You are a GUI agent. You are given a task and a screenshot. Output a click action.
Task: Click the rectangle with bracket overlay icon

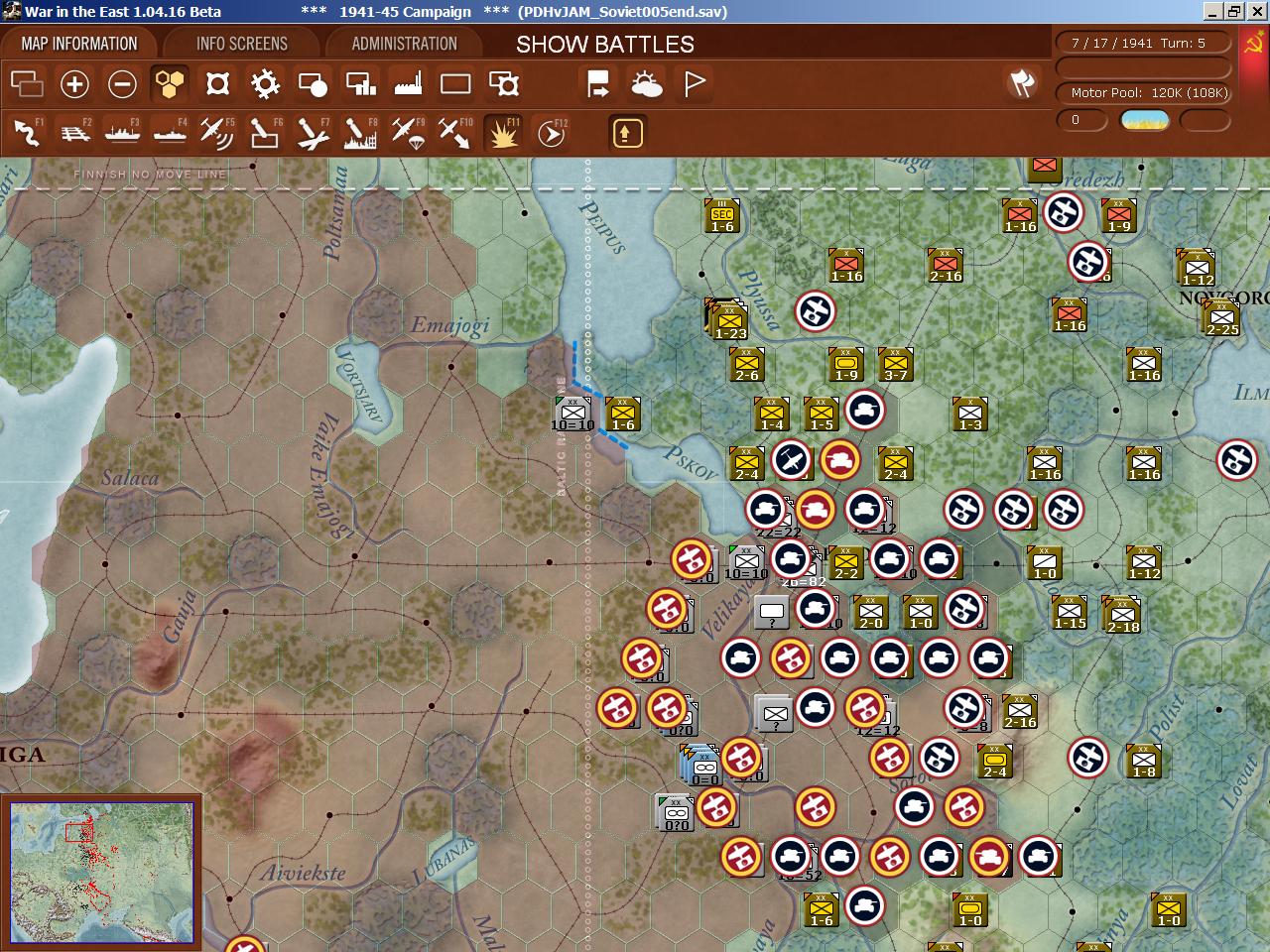coord(504,84)
